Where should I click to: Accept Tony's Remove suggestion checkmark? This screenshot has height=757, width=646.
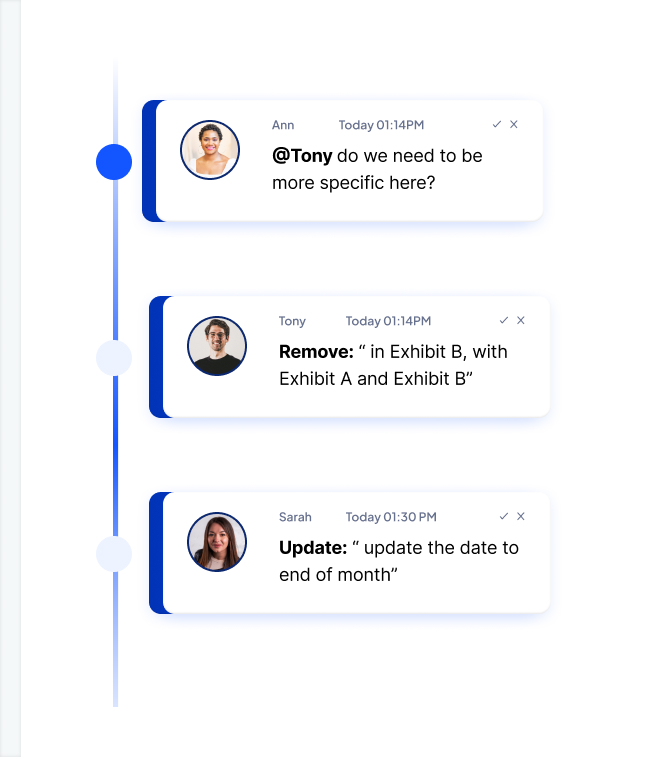[x=504, y=321]
